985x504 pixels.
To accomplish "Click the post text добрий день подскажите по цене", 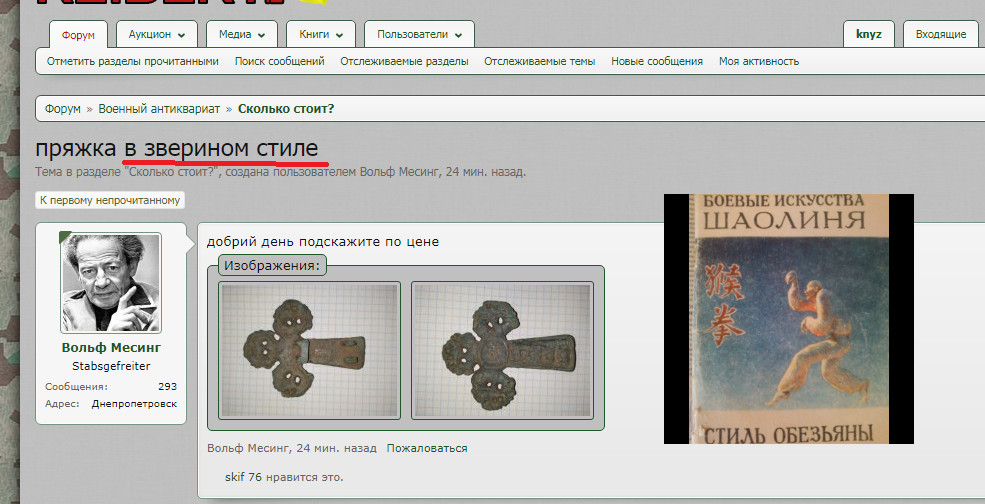I will [x=323, y=242].
